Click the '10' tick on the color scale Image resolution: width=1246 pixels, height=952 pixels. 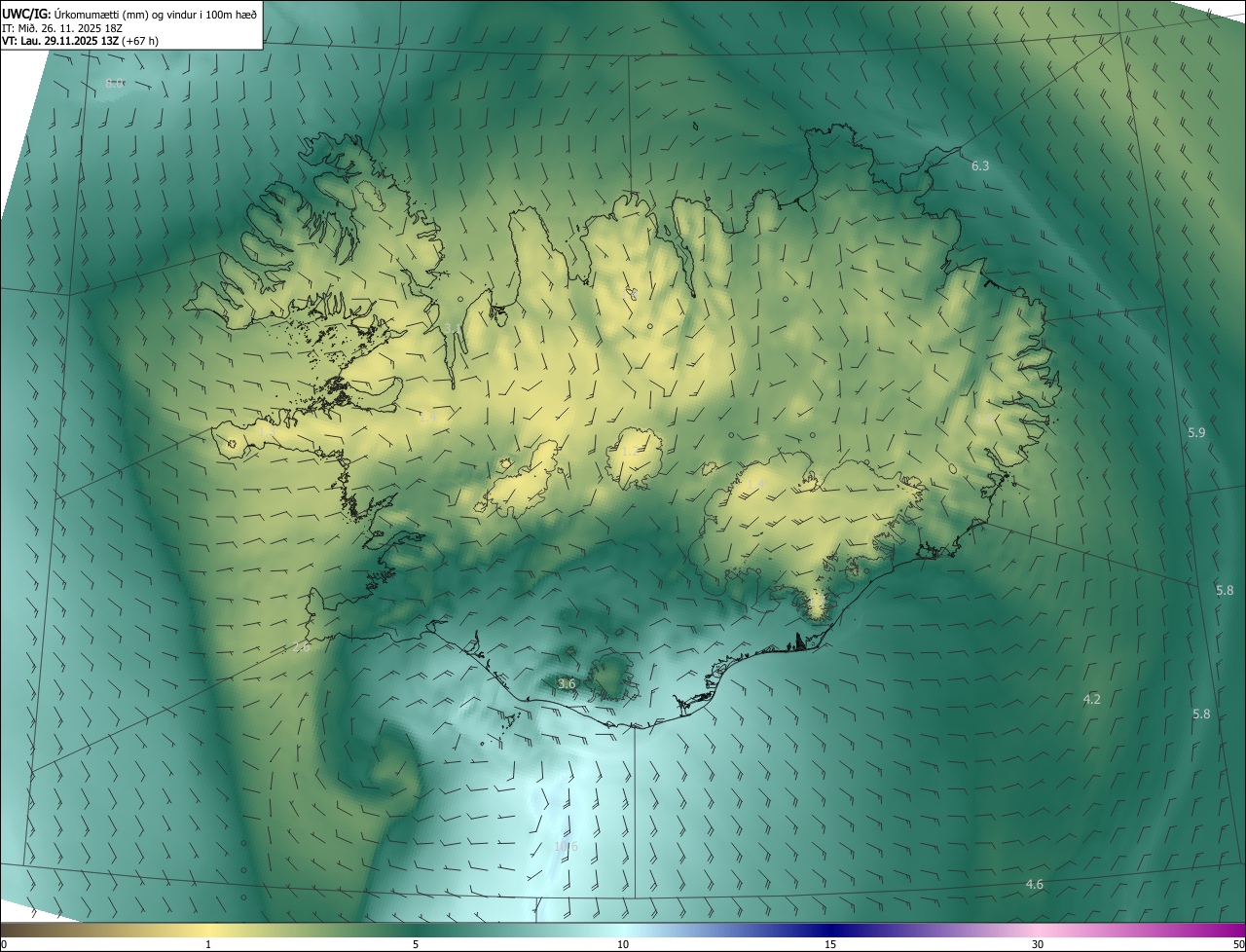[623, 944]
